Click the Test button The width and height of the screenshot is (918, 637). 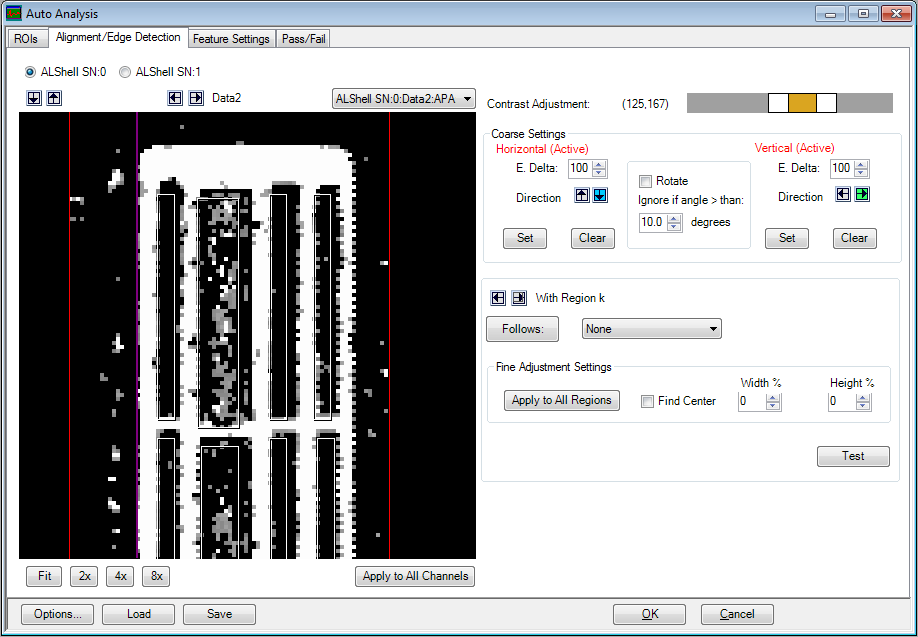[x=852, y=456]
